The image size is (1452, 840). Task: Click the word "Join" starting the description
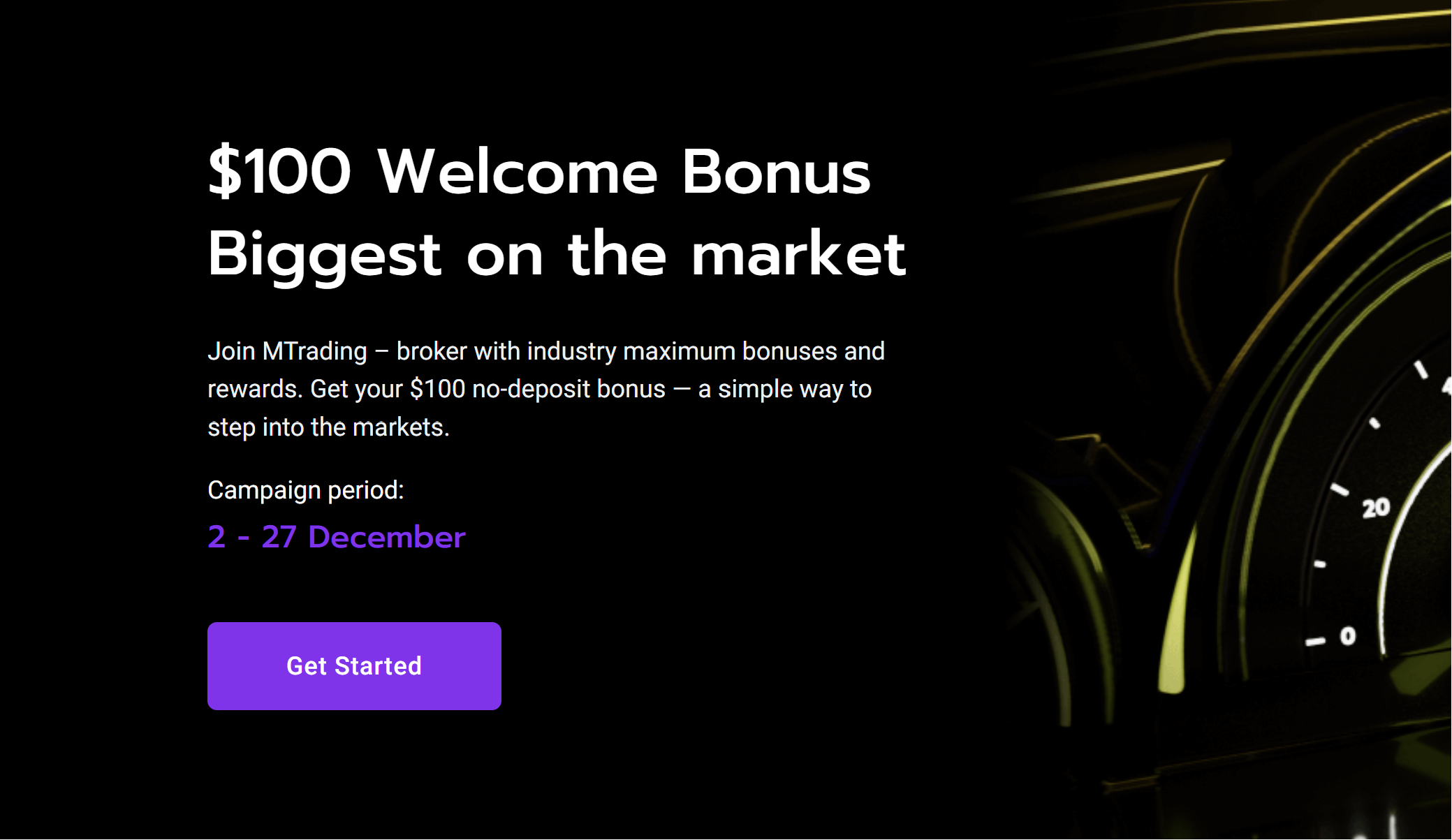pos(231,351)
